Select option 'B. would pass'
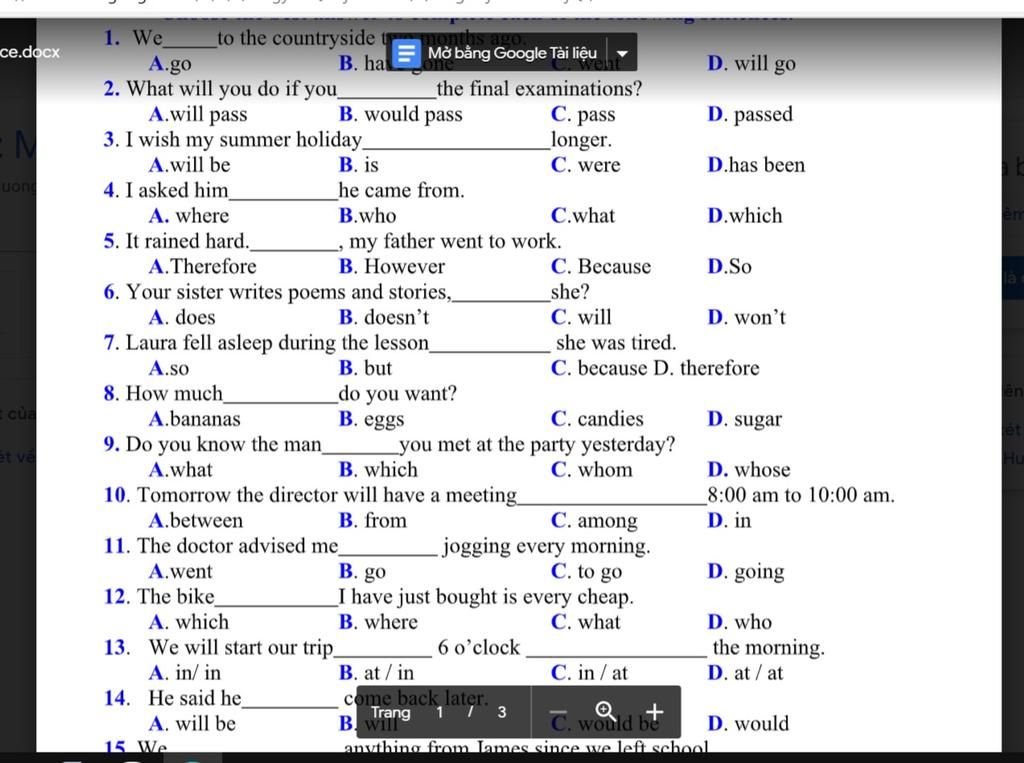This screenshot has width=1024, height=763. pos(400,114)
